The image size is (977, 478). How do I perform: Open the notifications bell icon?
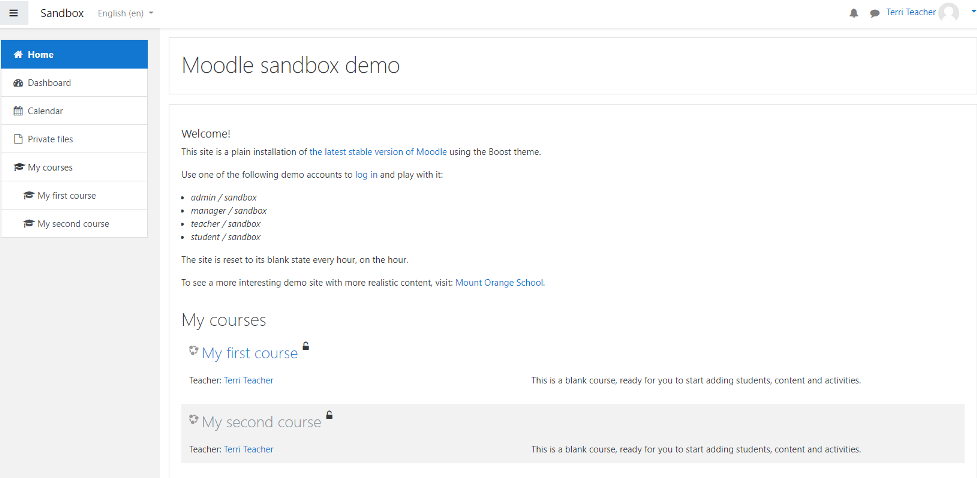point(854,13)
